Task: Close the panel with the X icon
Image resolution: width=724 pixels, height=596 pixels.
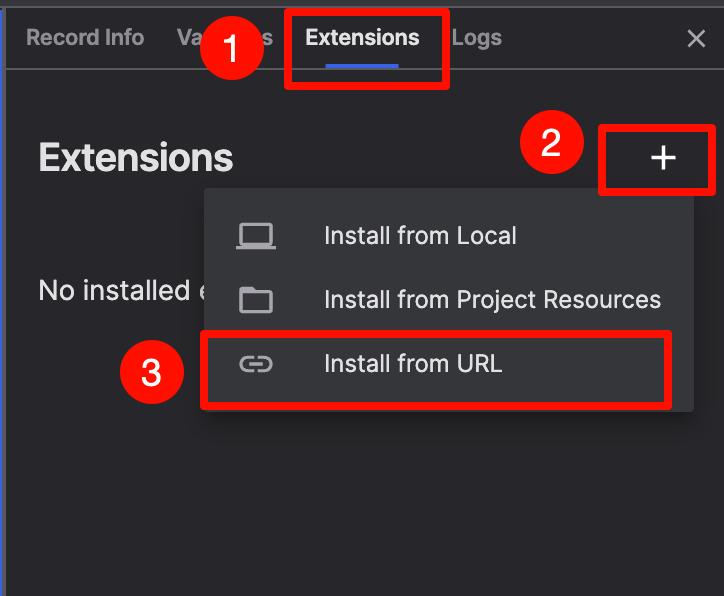Action: pyautogui.click(x=696, y=39)
